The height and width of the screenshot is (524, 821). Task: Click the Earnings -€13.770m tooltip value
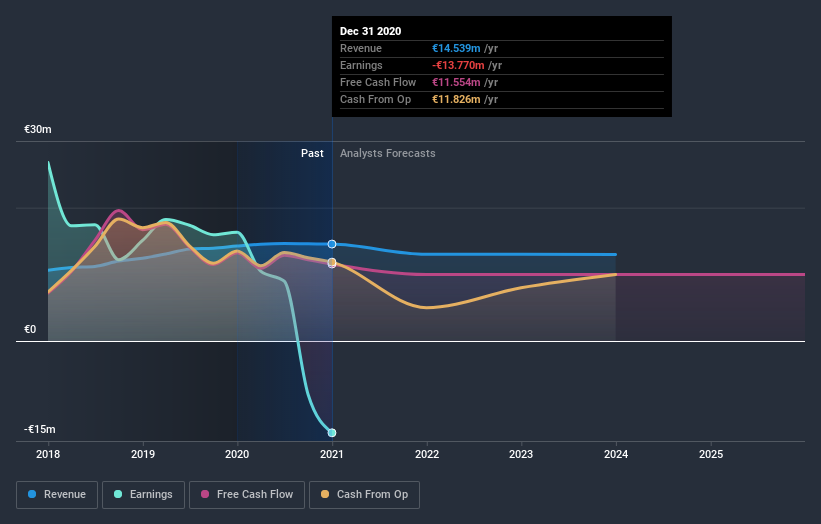pos(458,65)
